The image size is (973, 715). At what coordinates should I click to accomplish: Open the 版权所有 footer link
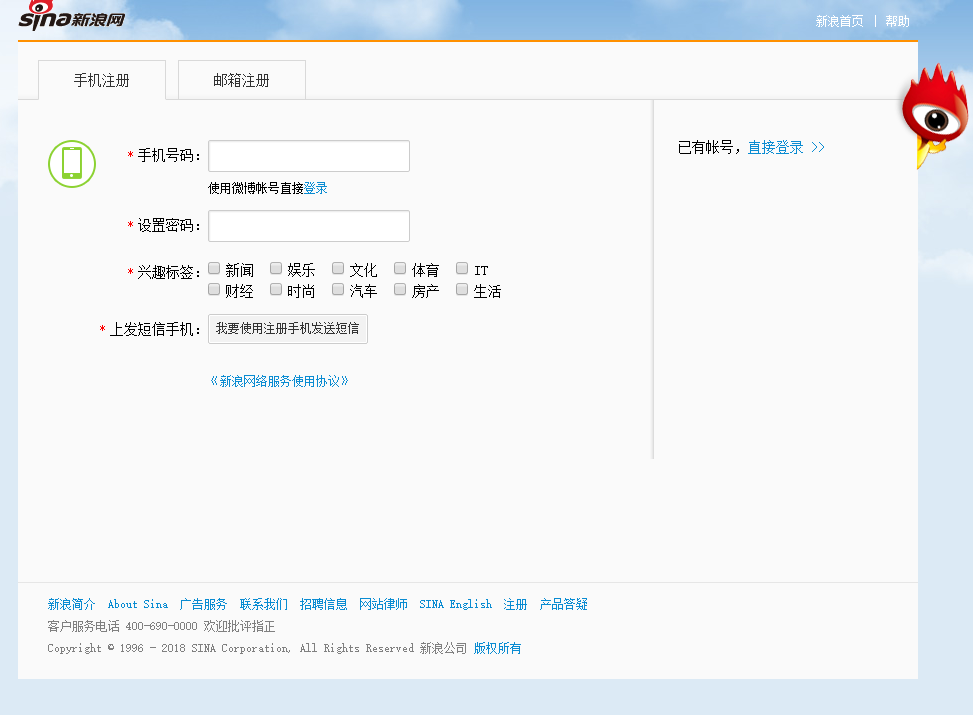click(x=498, y=648)
